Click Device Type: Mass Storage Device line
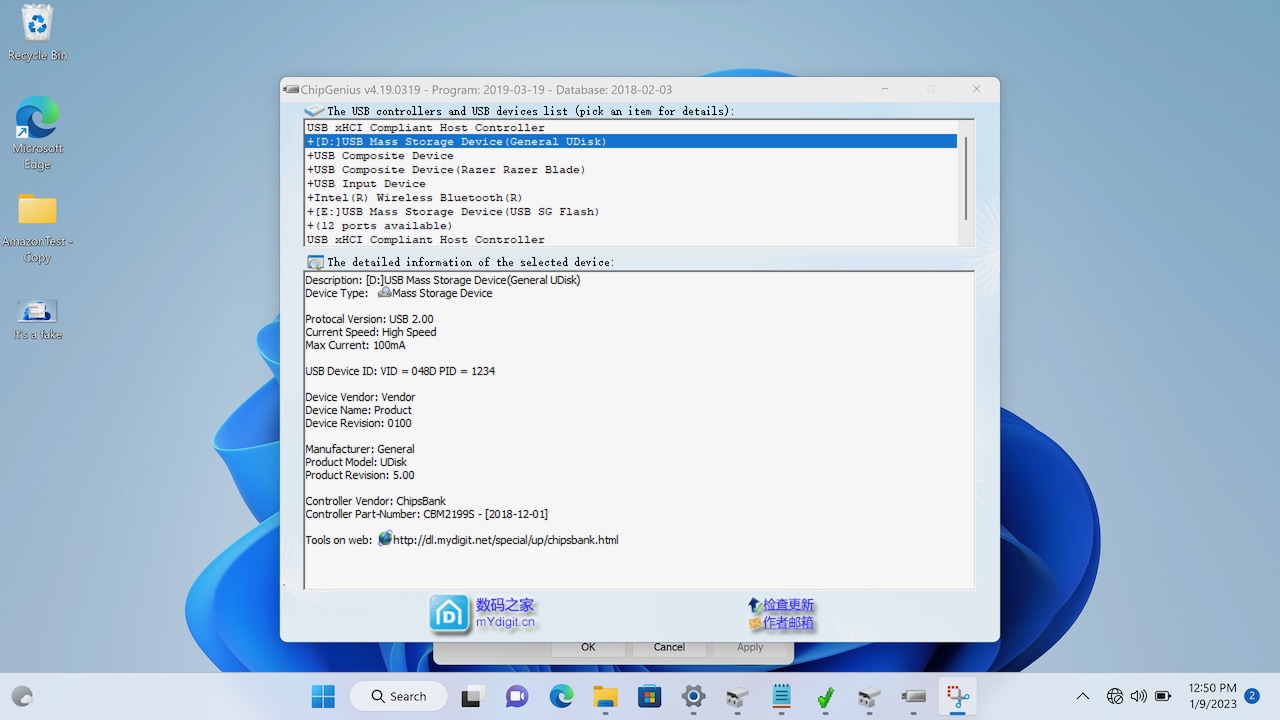 (399, 293)
